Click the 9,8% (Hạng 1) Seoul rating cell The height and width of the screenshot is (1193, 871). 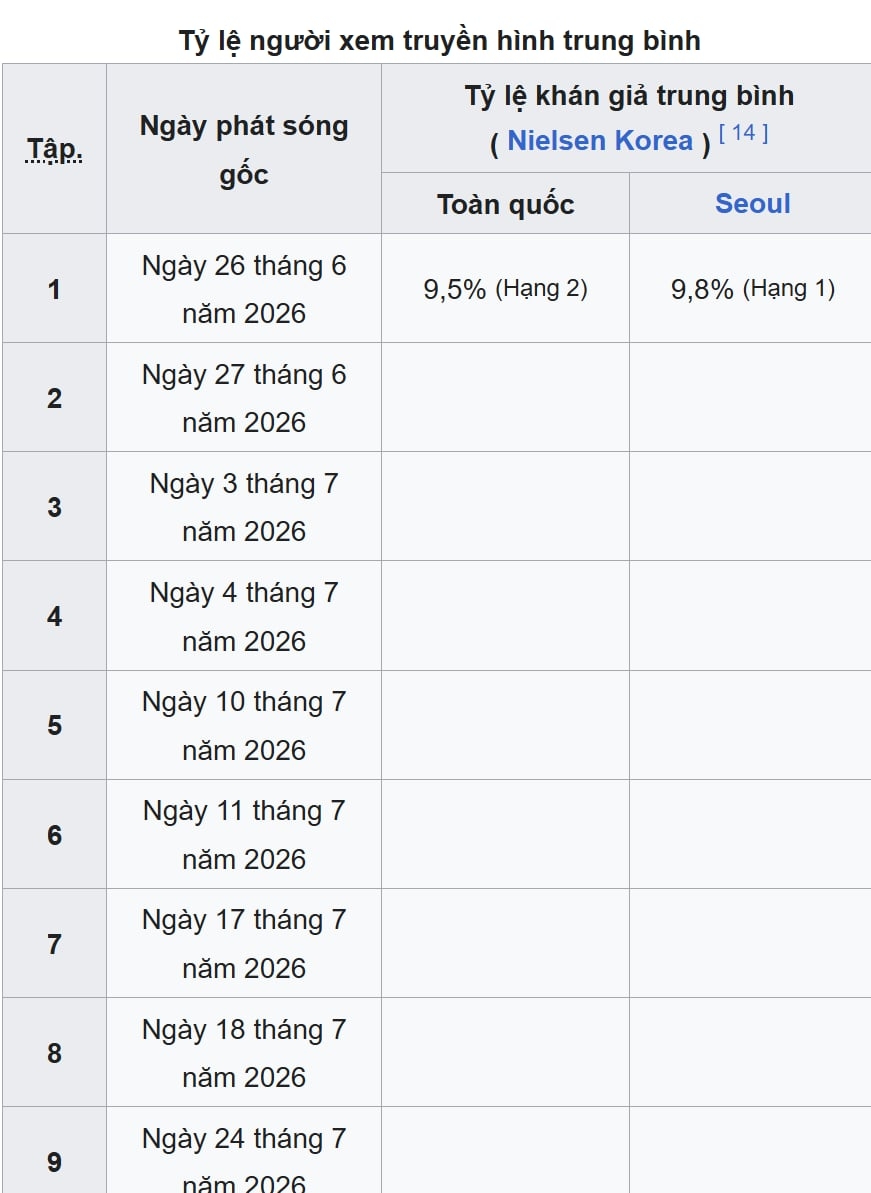pos(752,288)
